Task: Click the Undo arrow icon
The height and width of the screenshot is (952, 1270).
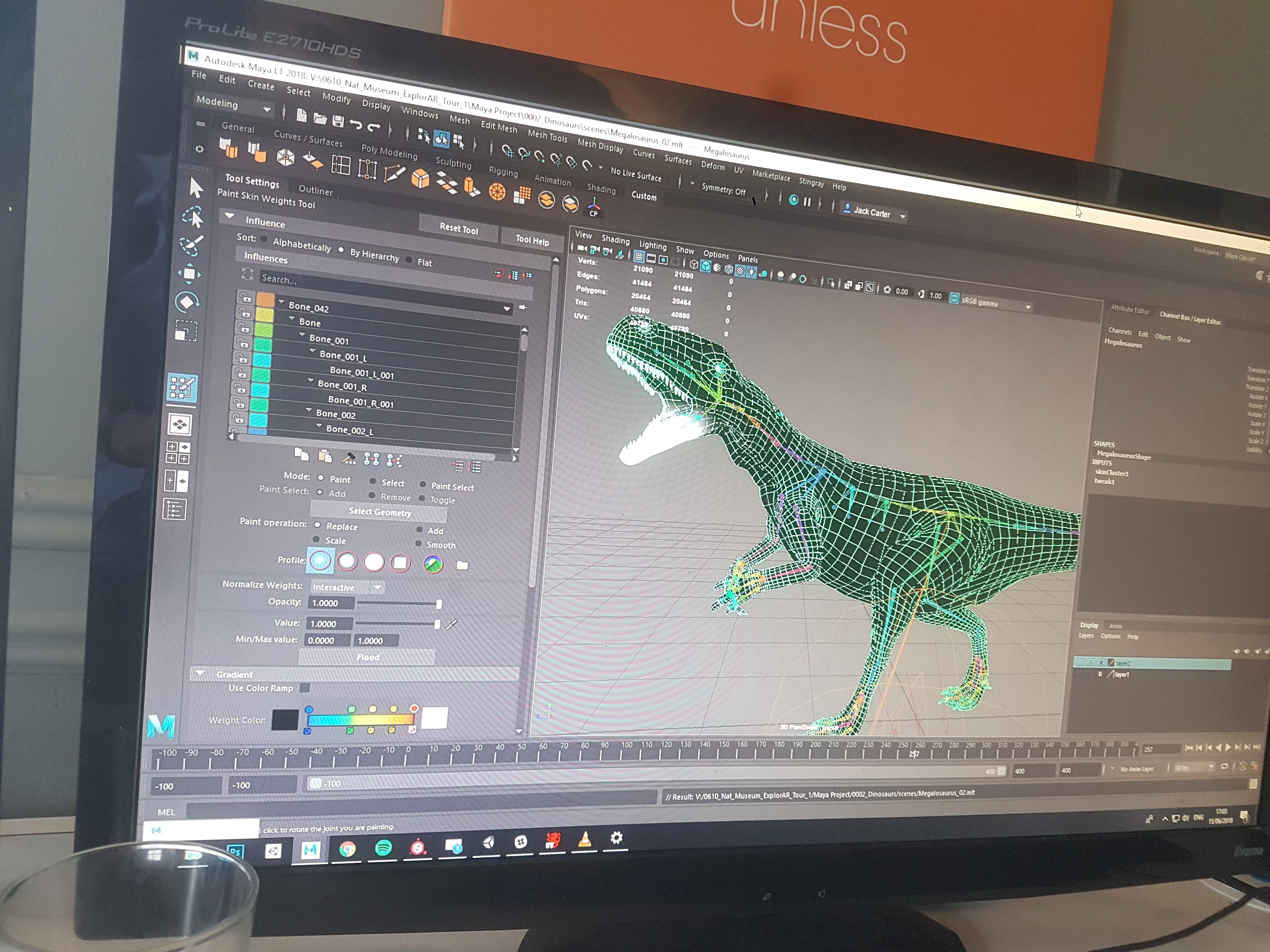Action: pos(356,124)
